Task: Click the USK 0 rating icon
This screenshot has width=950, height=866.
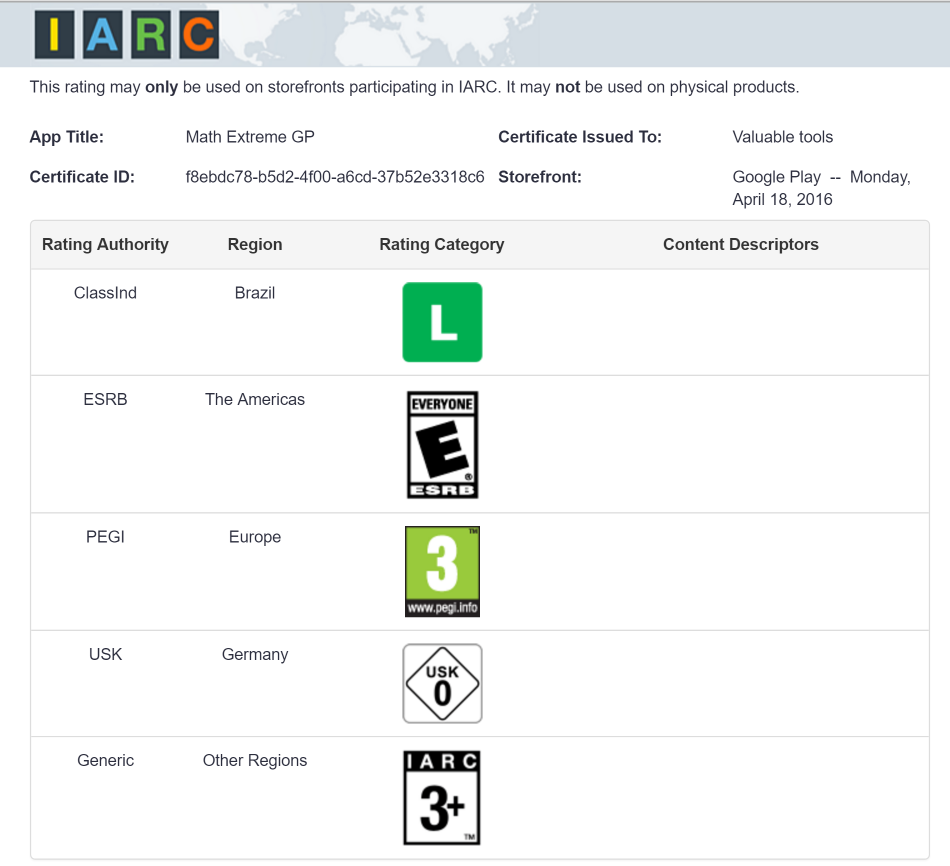Action: [442, 684]
